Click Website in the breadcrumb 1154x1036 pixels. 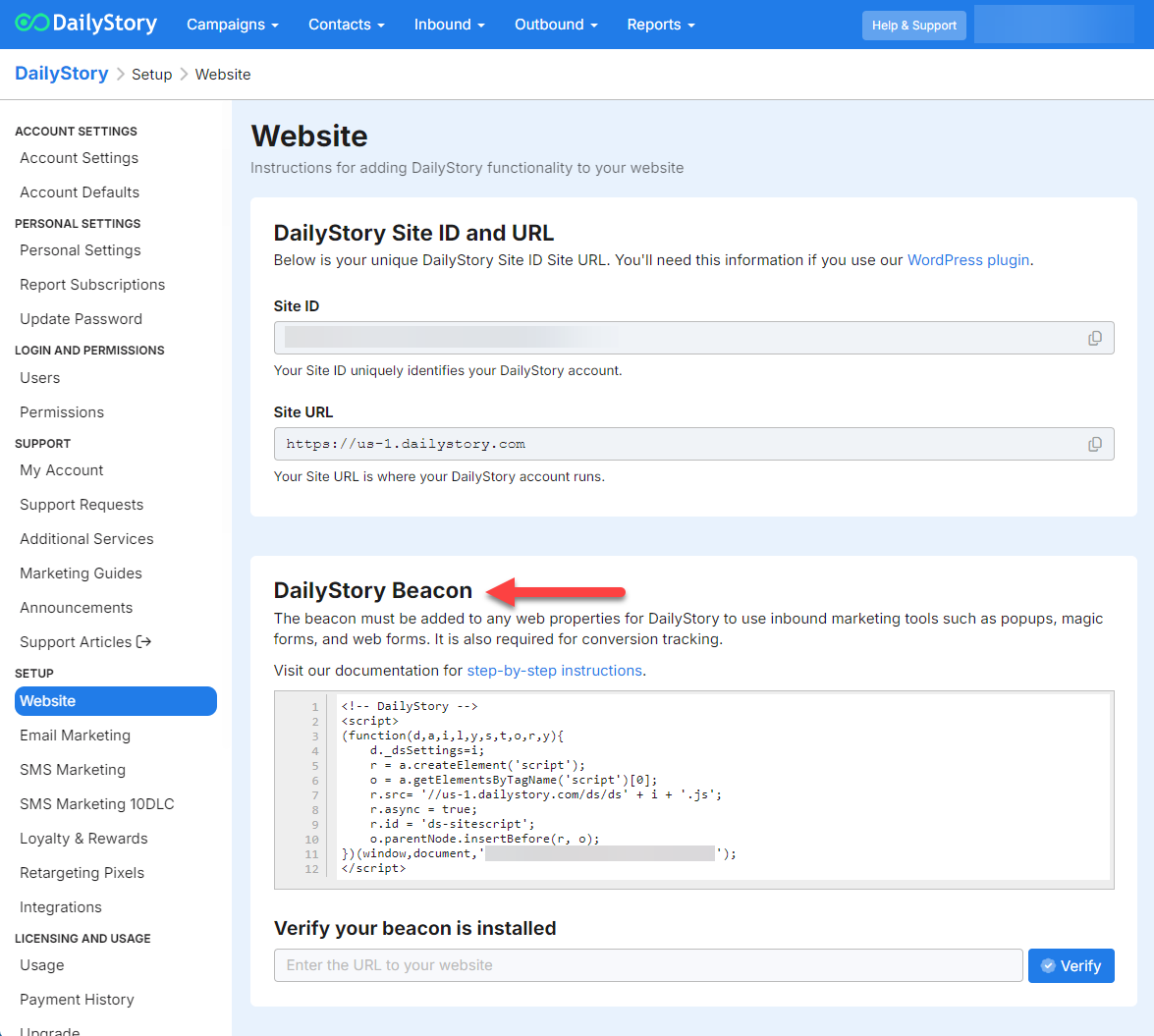coord(223,75)
